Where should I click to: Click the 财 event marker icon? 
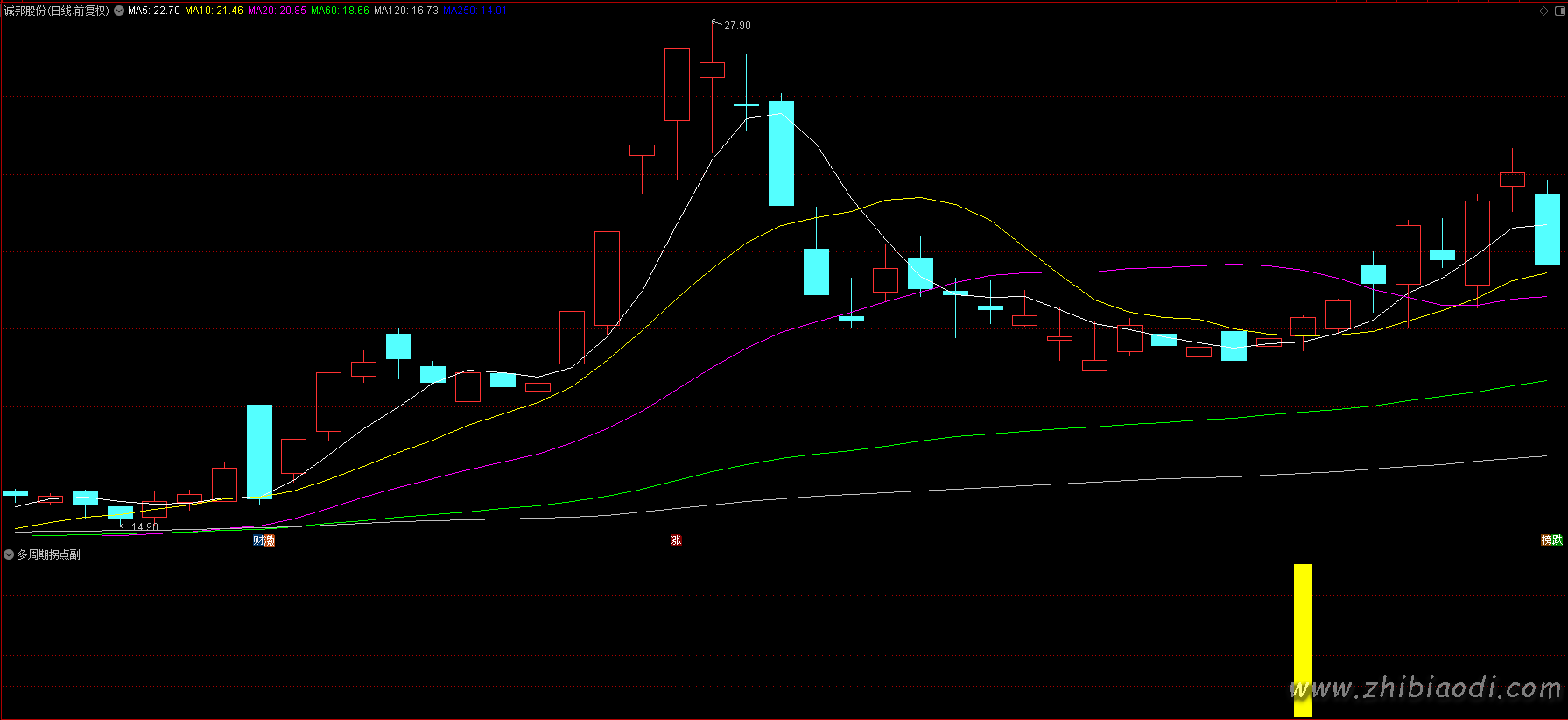click(258, 540)
